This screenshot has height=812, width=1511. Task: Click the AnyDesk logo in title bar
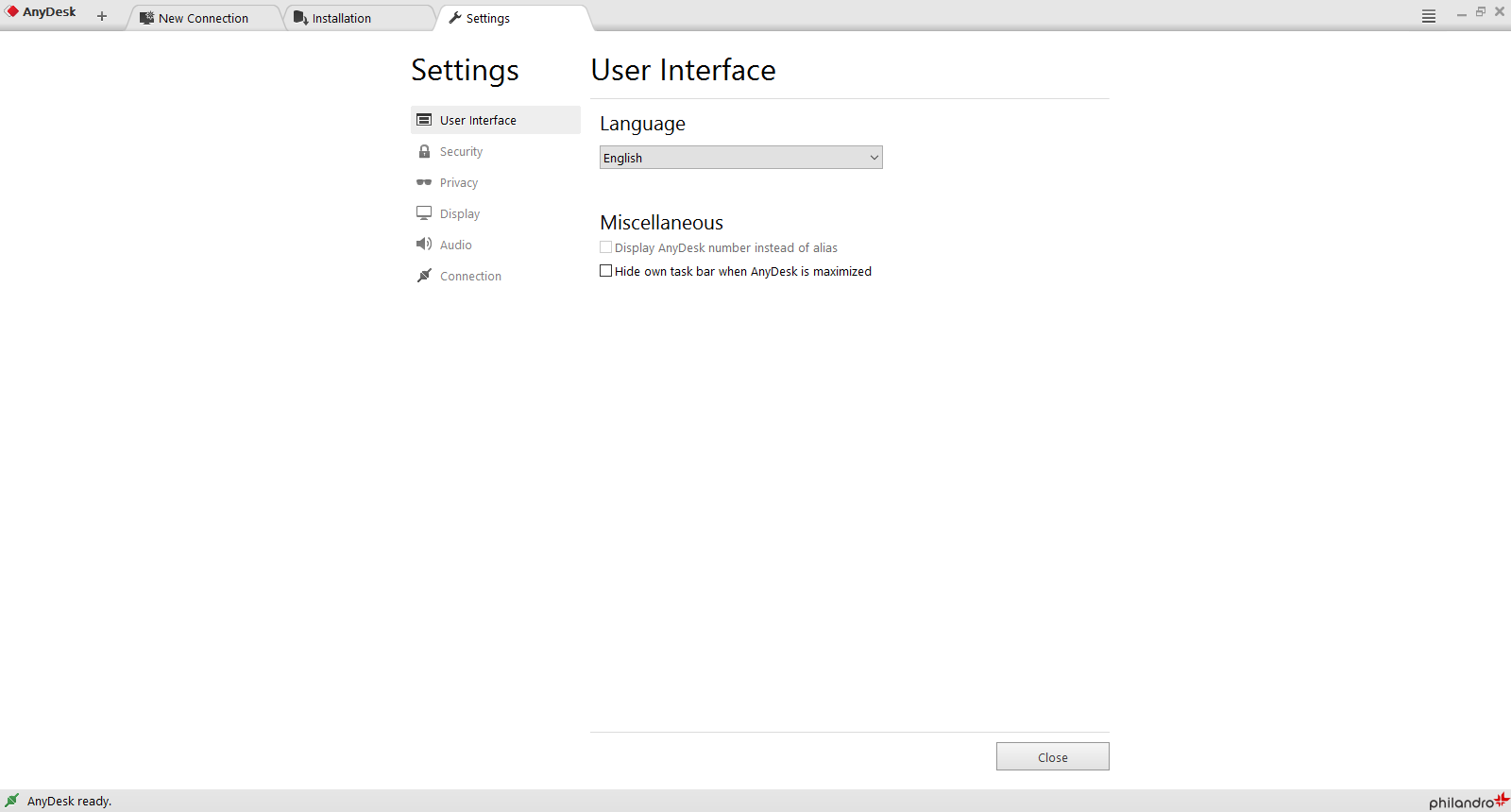point(42,12)
